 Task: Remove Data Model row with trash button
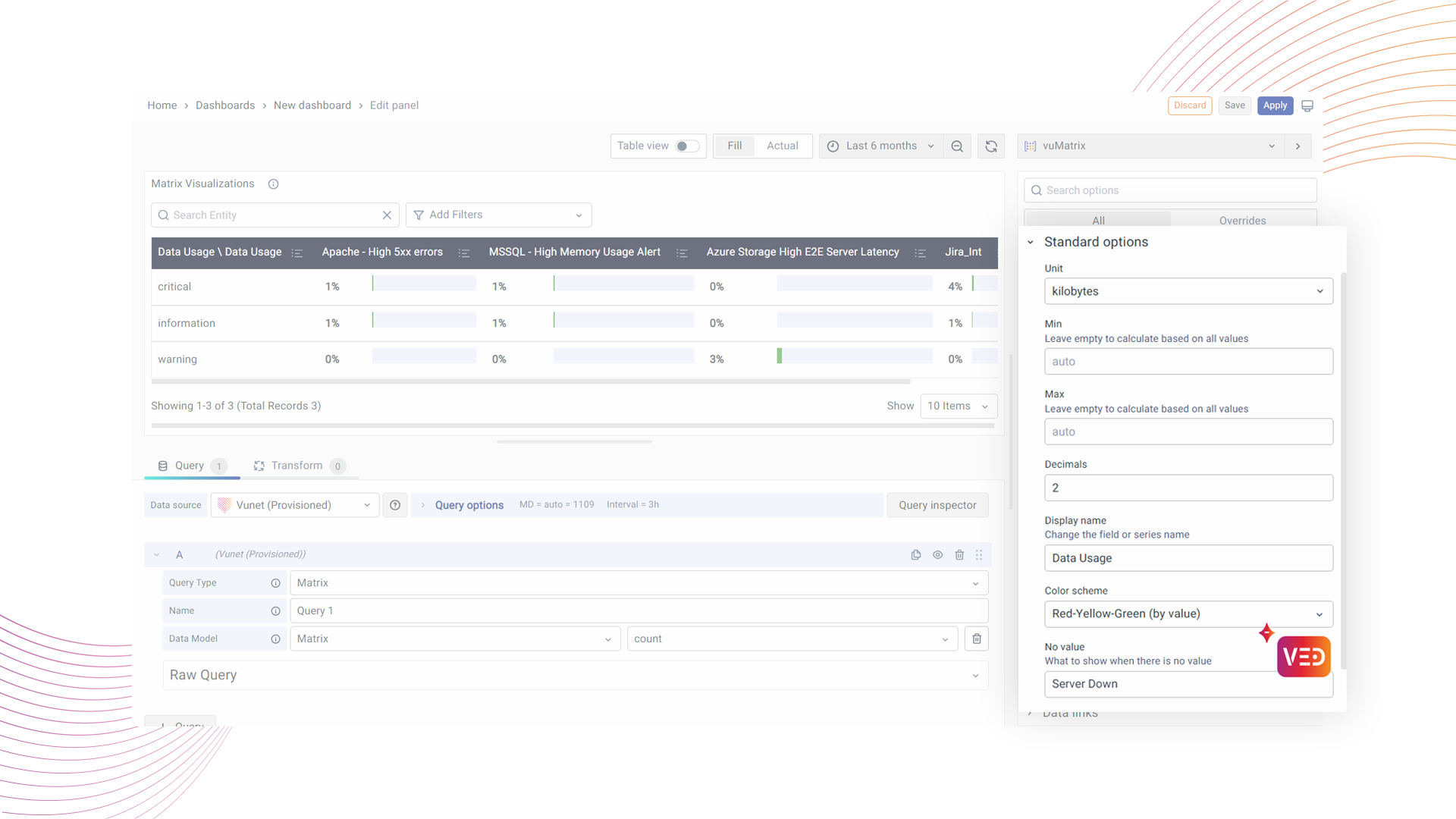point(977,639)
